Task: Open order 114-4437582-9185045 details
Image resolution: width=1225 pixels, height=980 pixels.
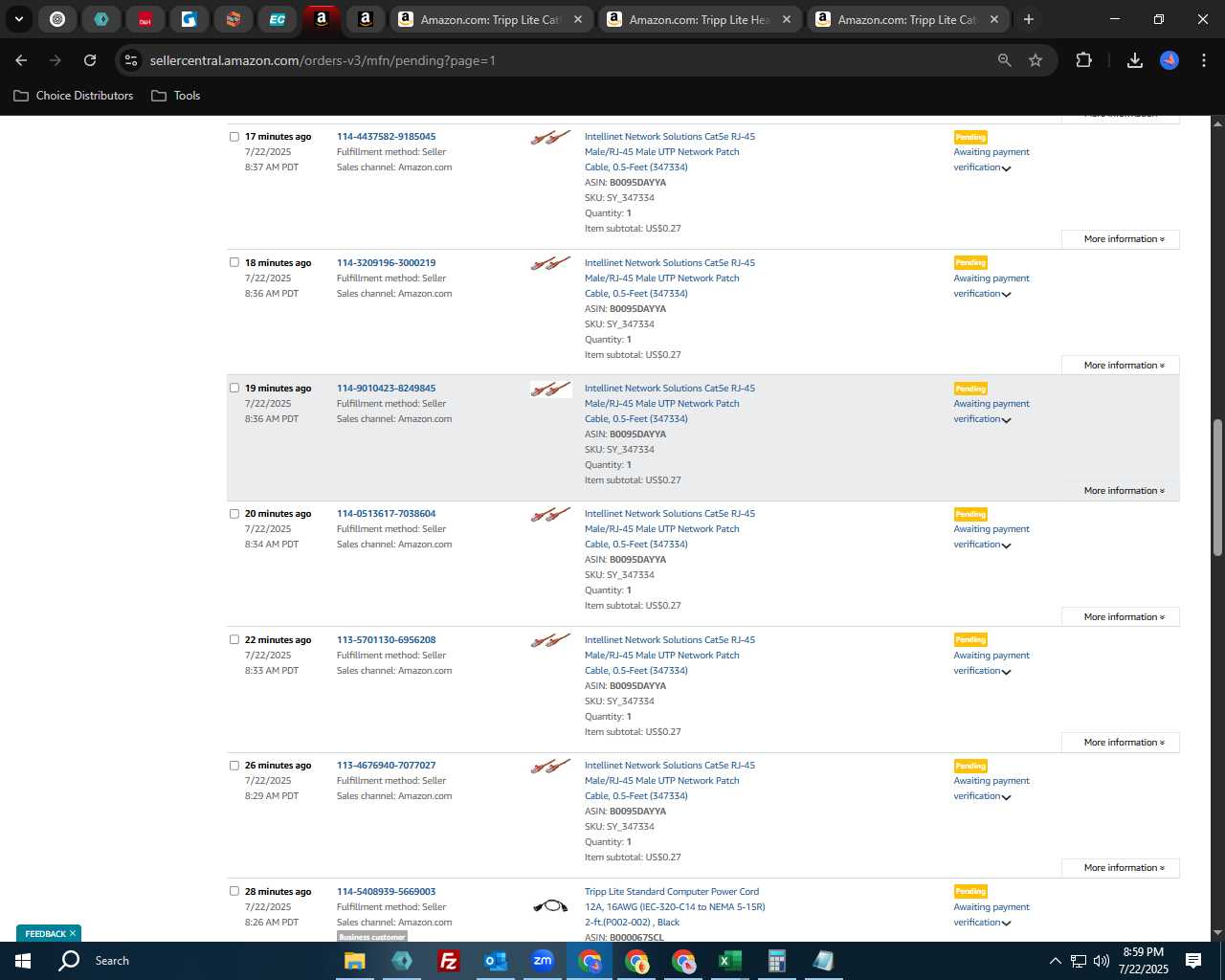Action: click(x=386, y=137)
